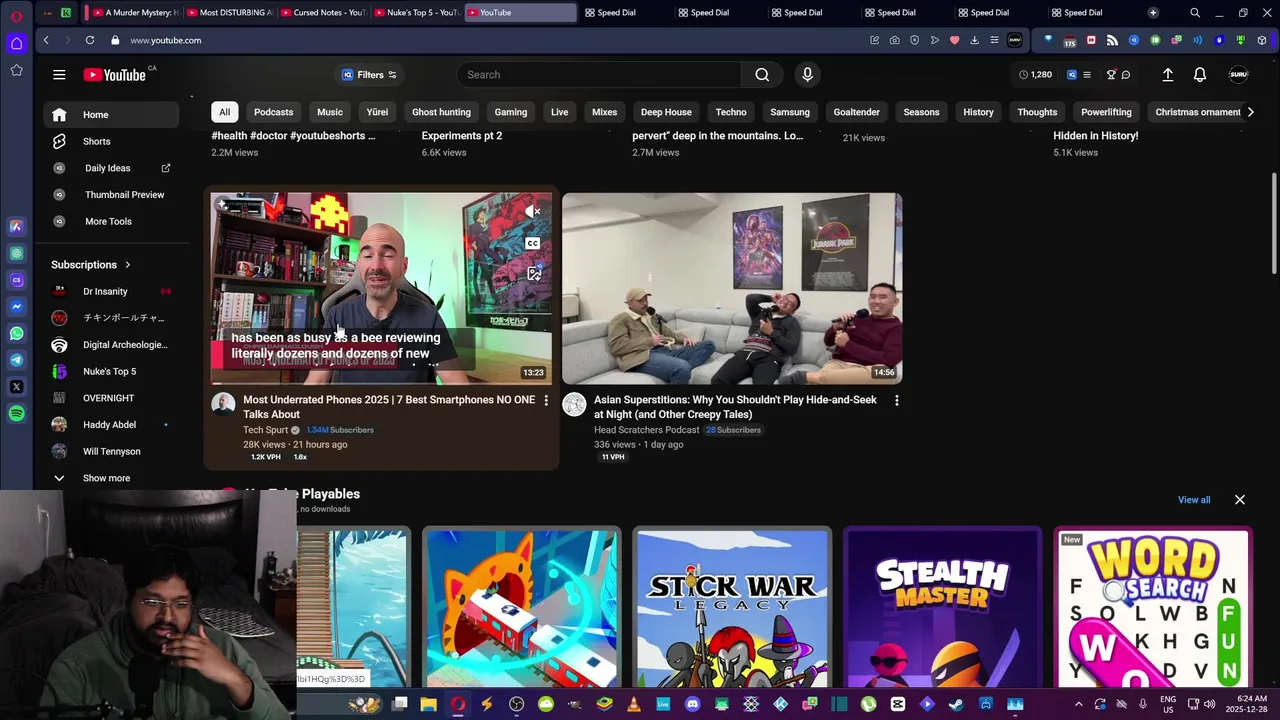Open a new browser tab with plus

coord(1153,13)
